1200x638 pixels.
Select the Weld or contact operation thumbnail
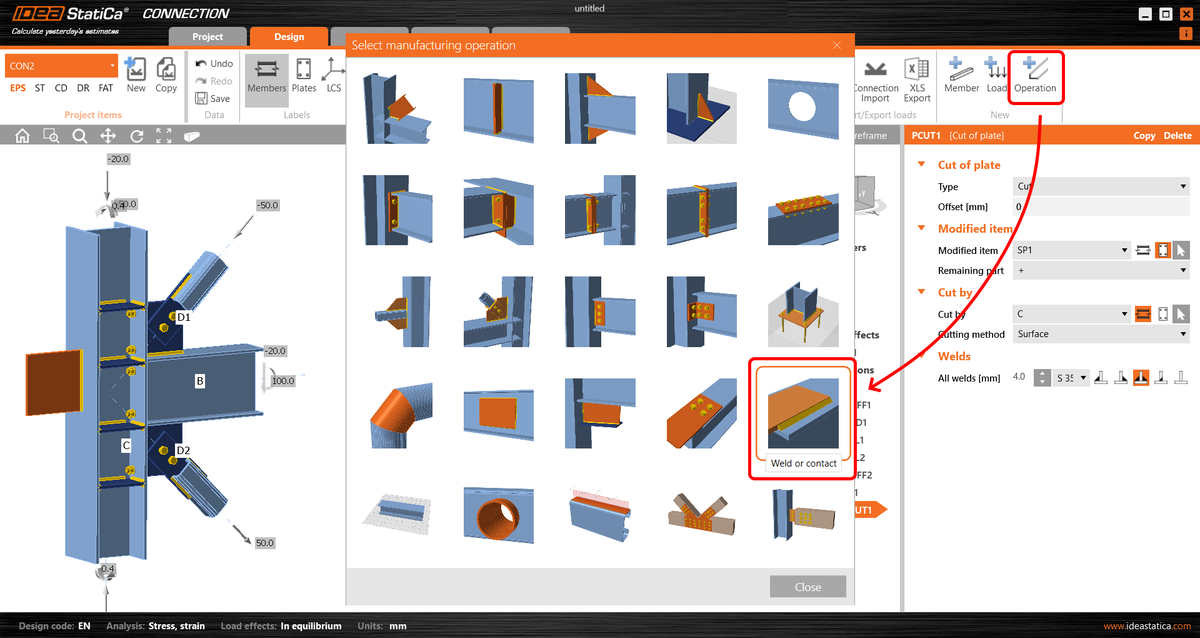click(803, 415)
